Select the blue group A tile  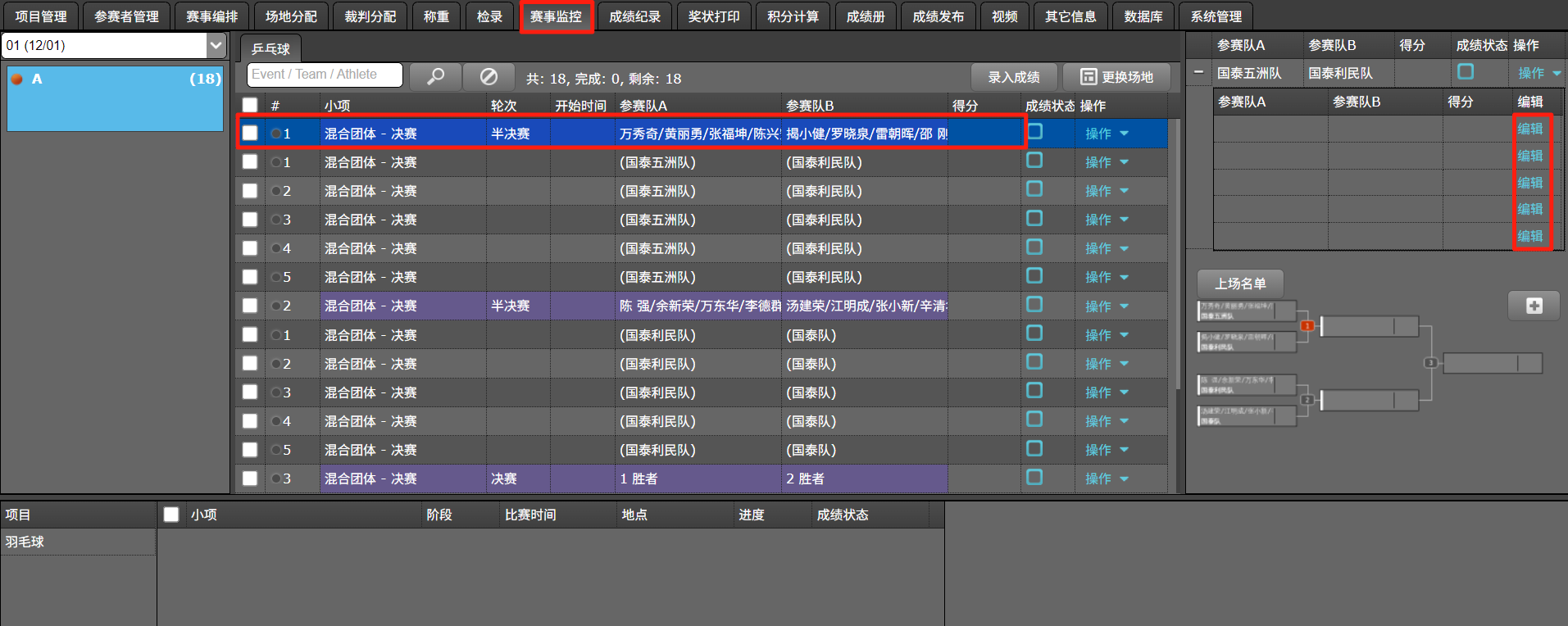click(x=115, y=98)
